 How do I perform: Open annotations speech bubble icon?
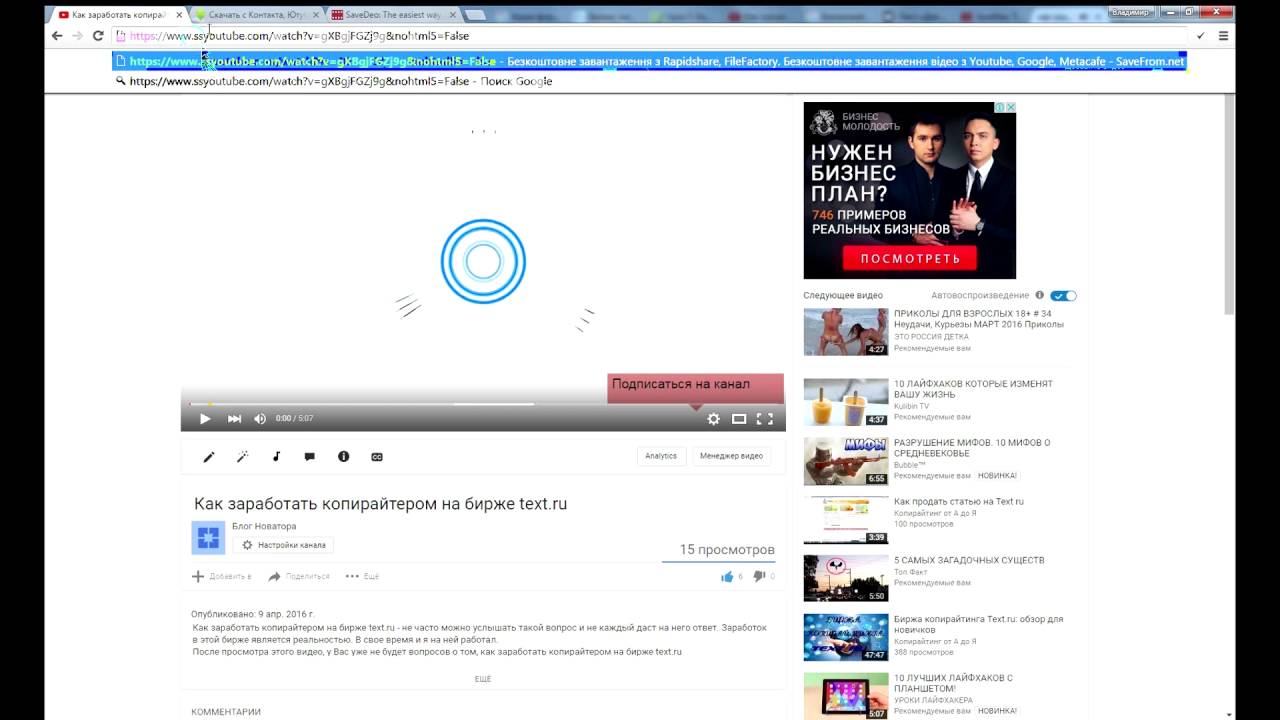click(x=310, y=457)
